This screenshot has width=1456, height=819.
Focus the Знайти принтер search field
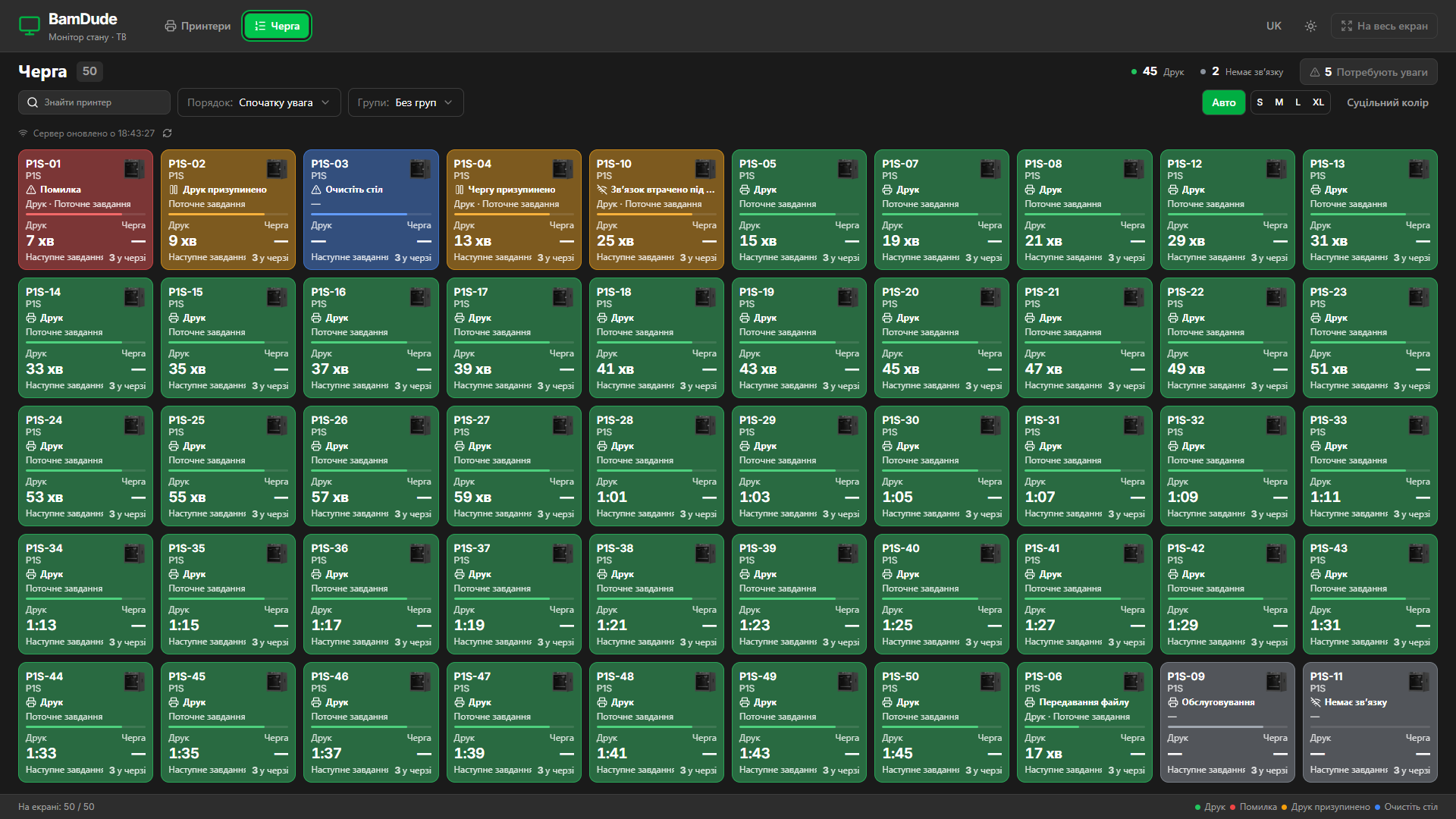point(94,102)
